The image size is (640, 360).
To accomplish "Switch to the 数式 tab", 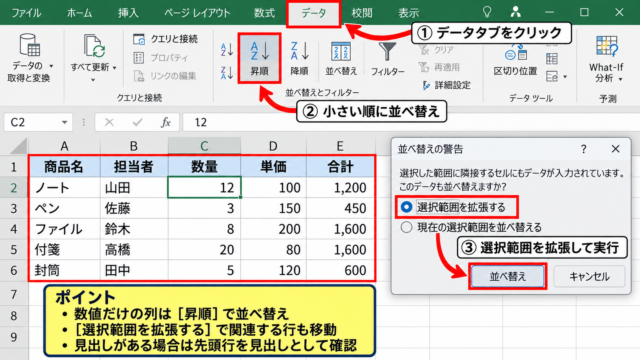I will pyautogui.click(x=264, y=13).
